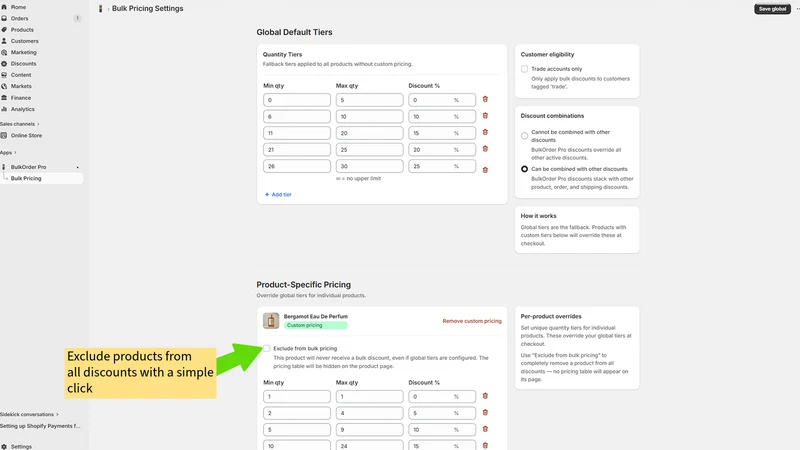800x450 pixels.
Task: Select Cannot be combined with other discounts
Action: pyautogui.click(x=524, y=136)
